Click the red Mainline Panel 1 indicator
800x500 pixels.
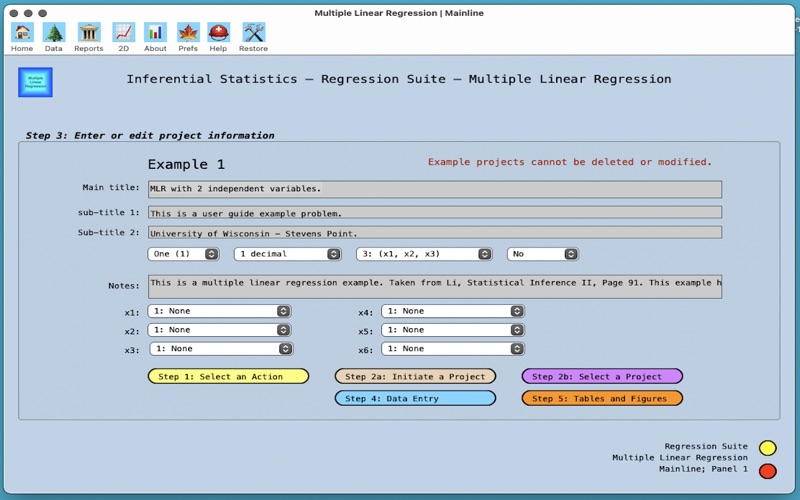tap(767, 471)
